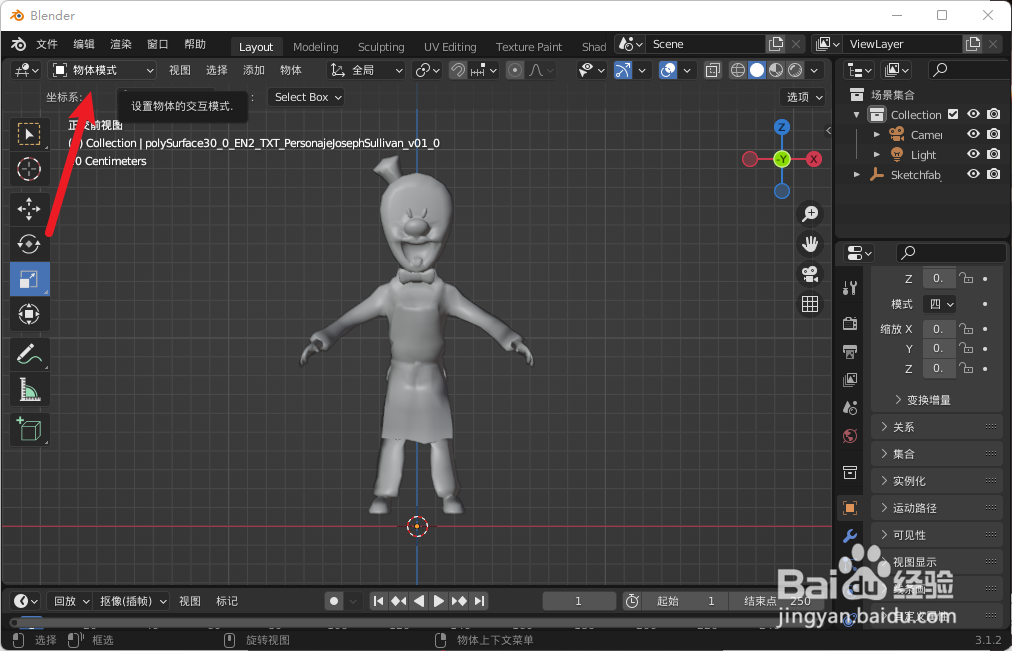Expand the Sketchfab item in outliner

point(856,174)
